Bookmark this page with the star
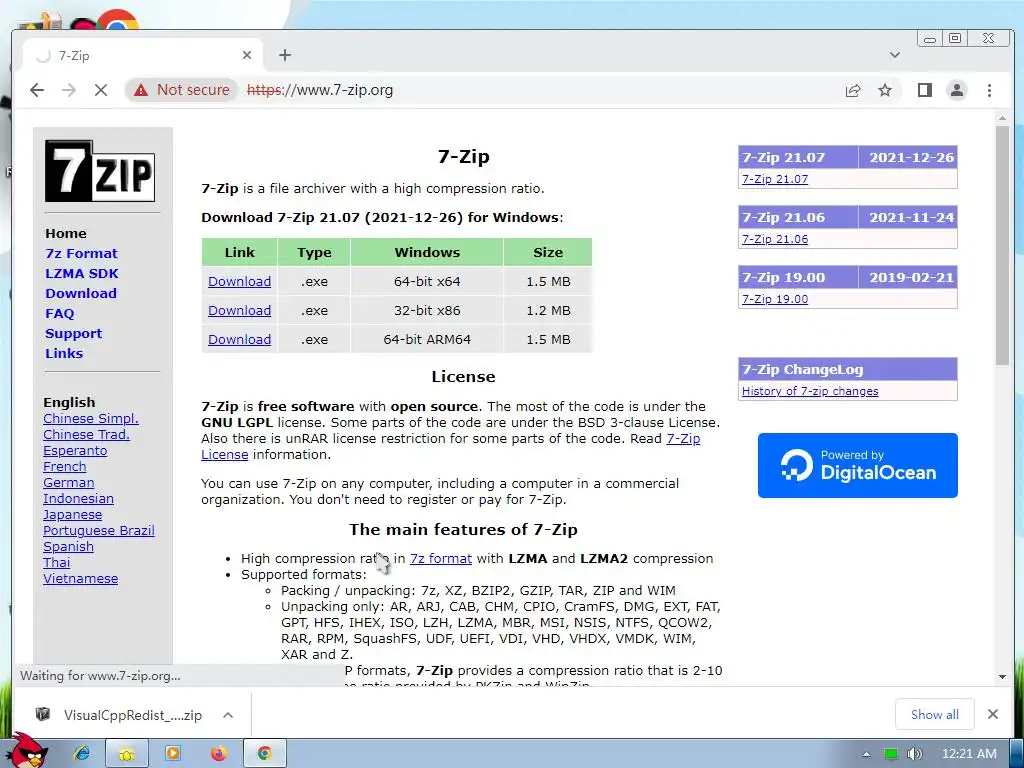This screenshot has width=1024, height=768. [885, 90]
